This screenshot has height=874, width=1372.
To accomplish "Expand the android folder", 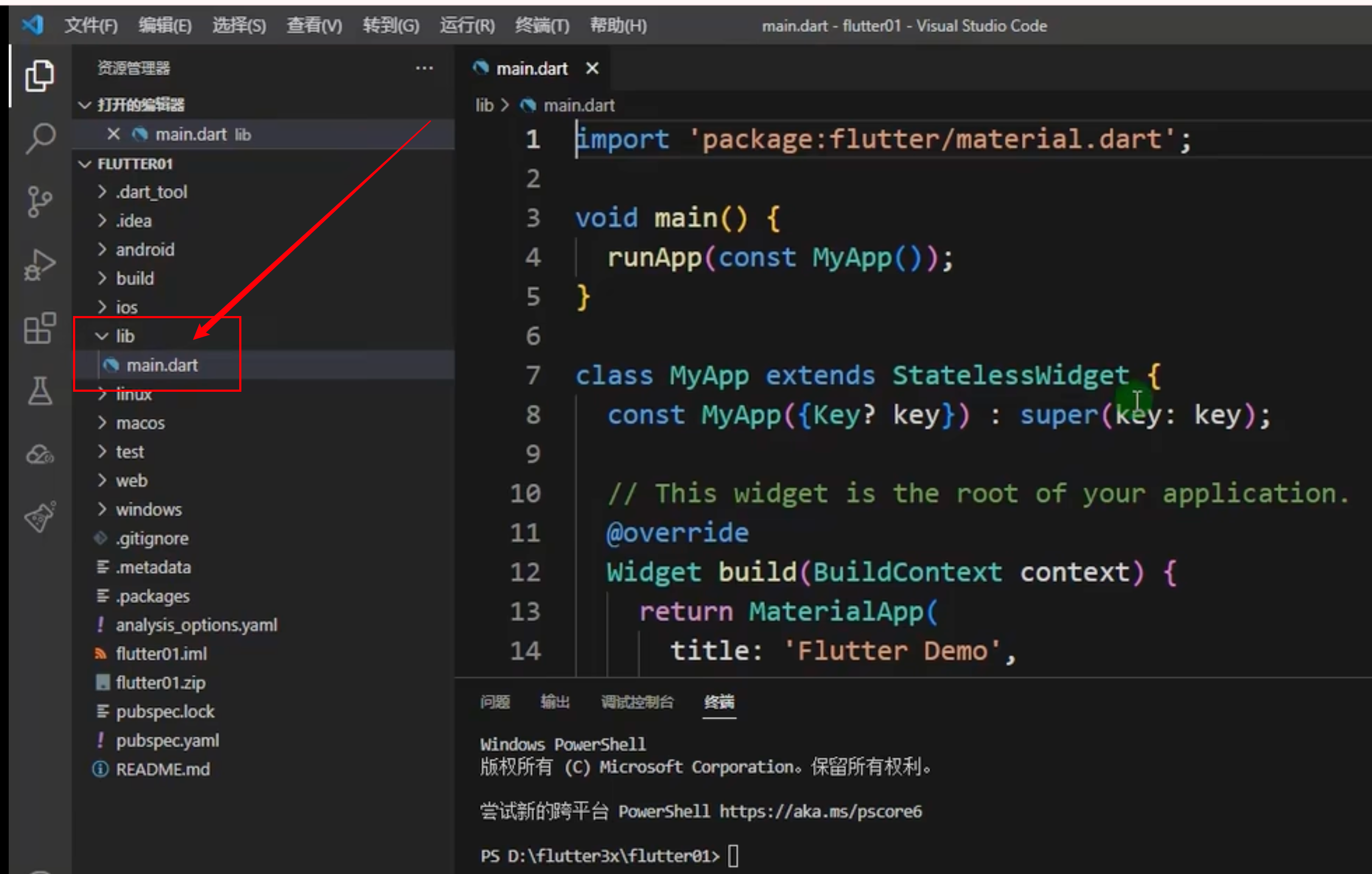I will tap(102, 249).
